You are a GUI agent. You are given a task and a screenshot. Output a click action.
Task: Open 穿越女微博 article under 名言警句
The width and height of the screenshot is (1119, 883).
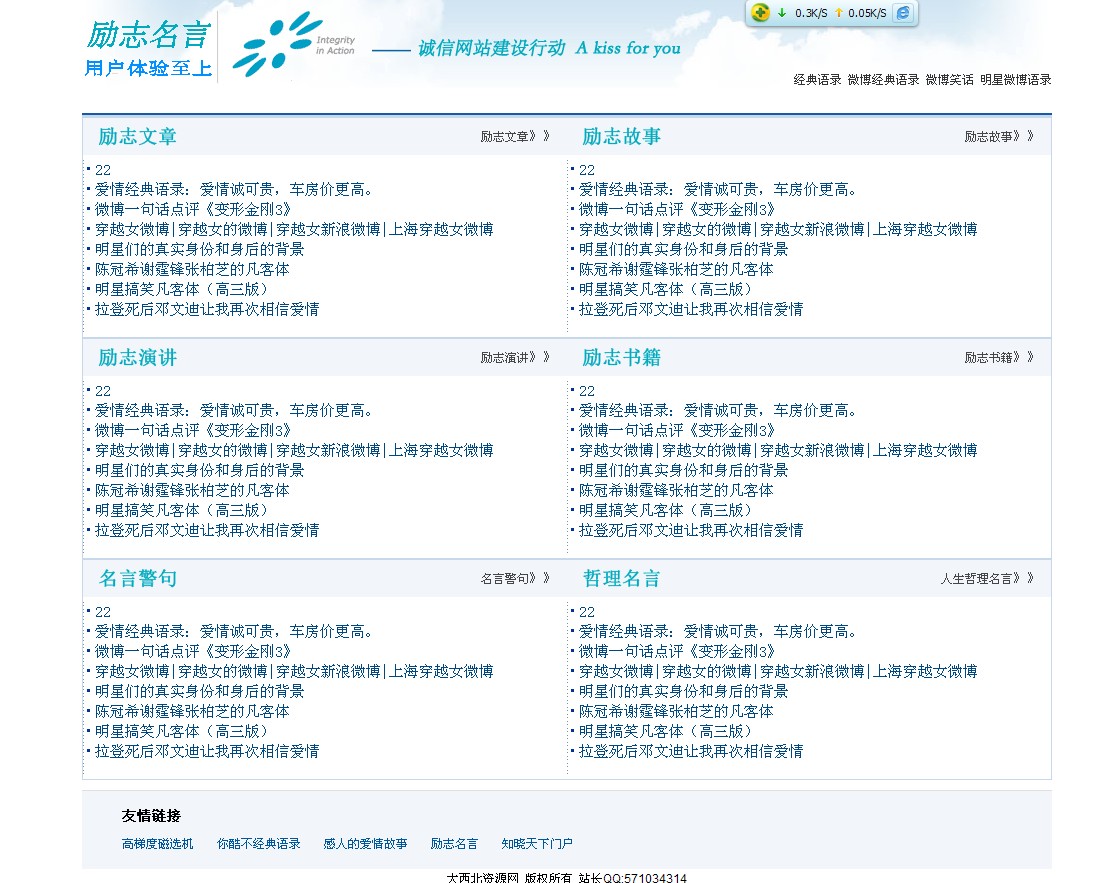coord(294,671)
